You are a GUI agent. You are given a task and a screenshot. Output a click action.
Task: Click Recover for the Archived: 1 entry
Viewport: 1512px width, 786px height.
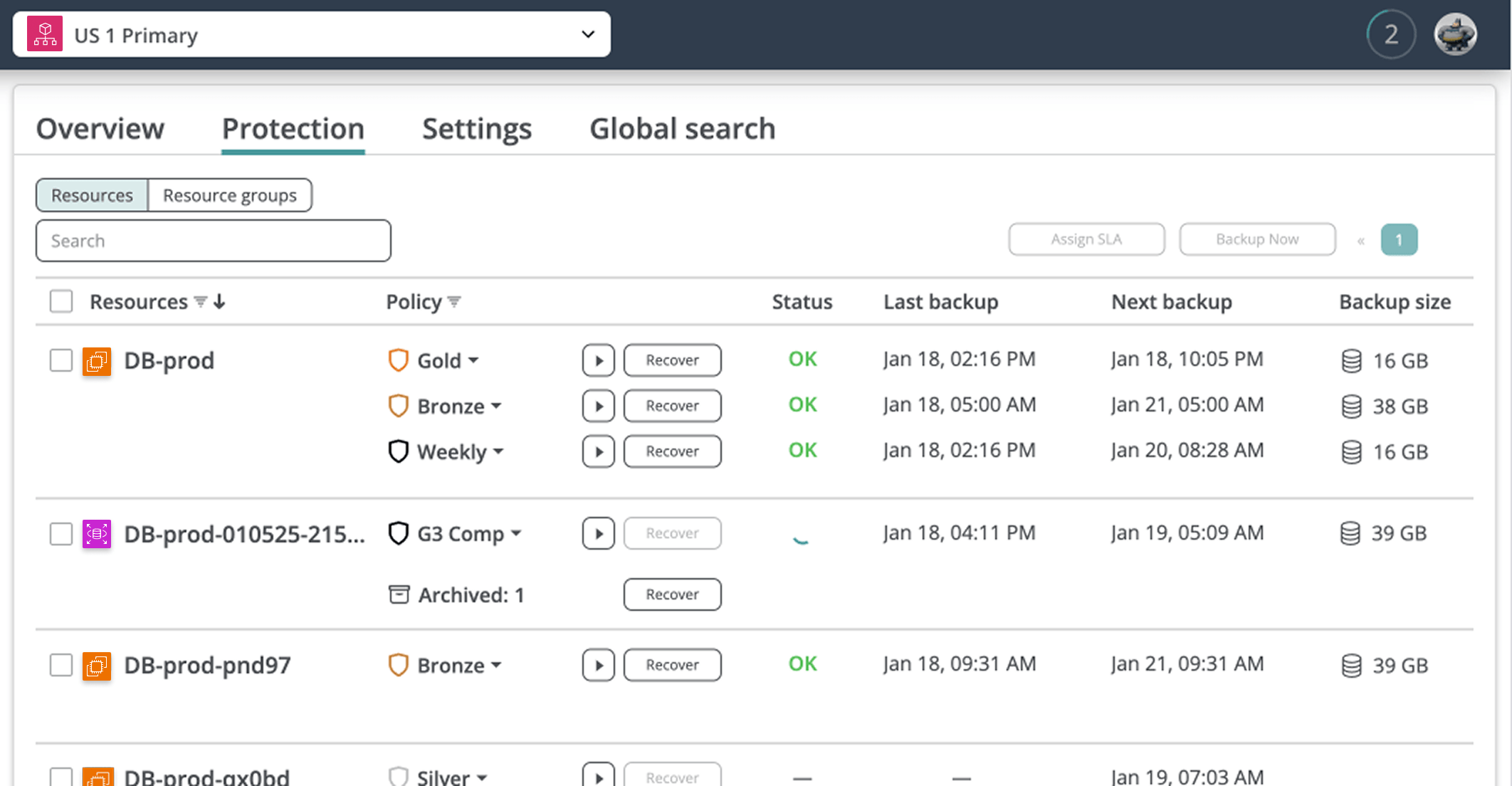click(672, 594)
